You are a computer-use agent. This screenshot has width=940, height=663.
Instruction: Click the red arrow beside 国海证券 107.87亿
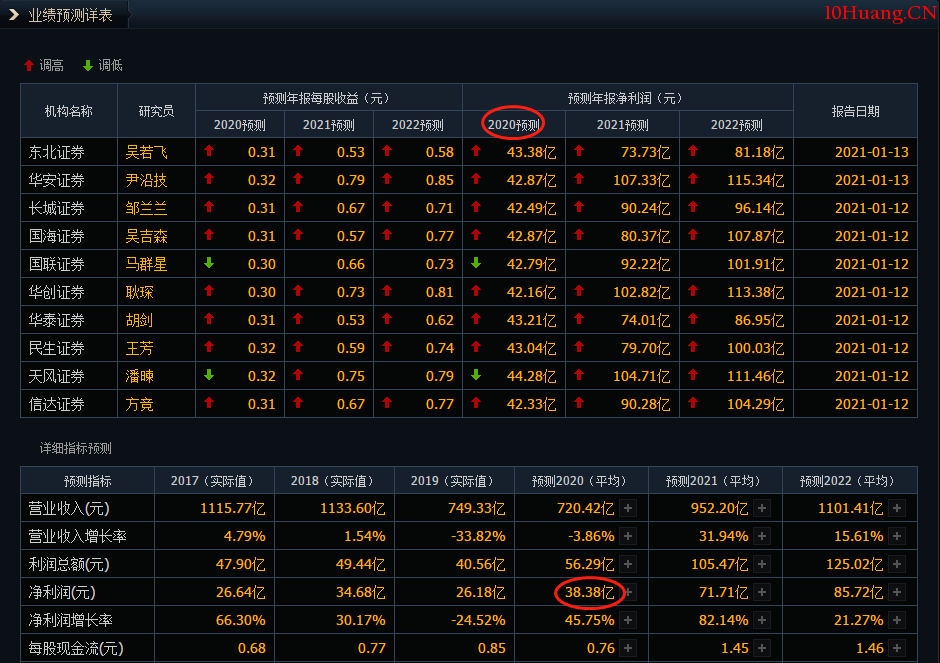693,235
